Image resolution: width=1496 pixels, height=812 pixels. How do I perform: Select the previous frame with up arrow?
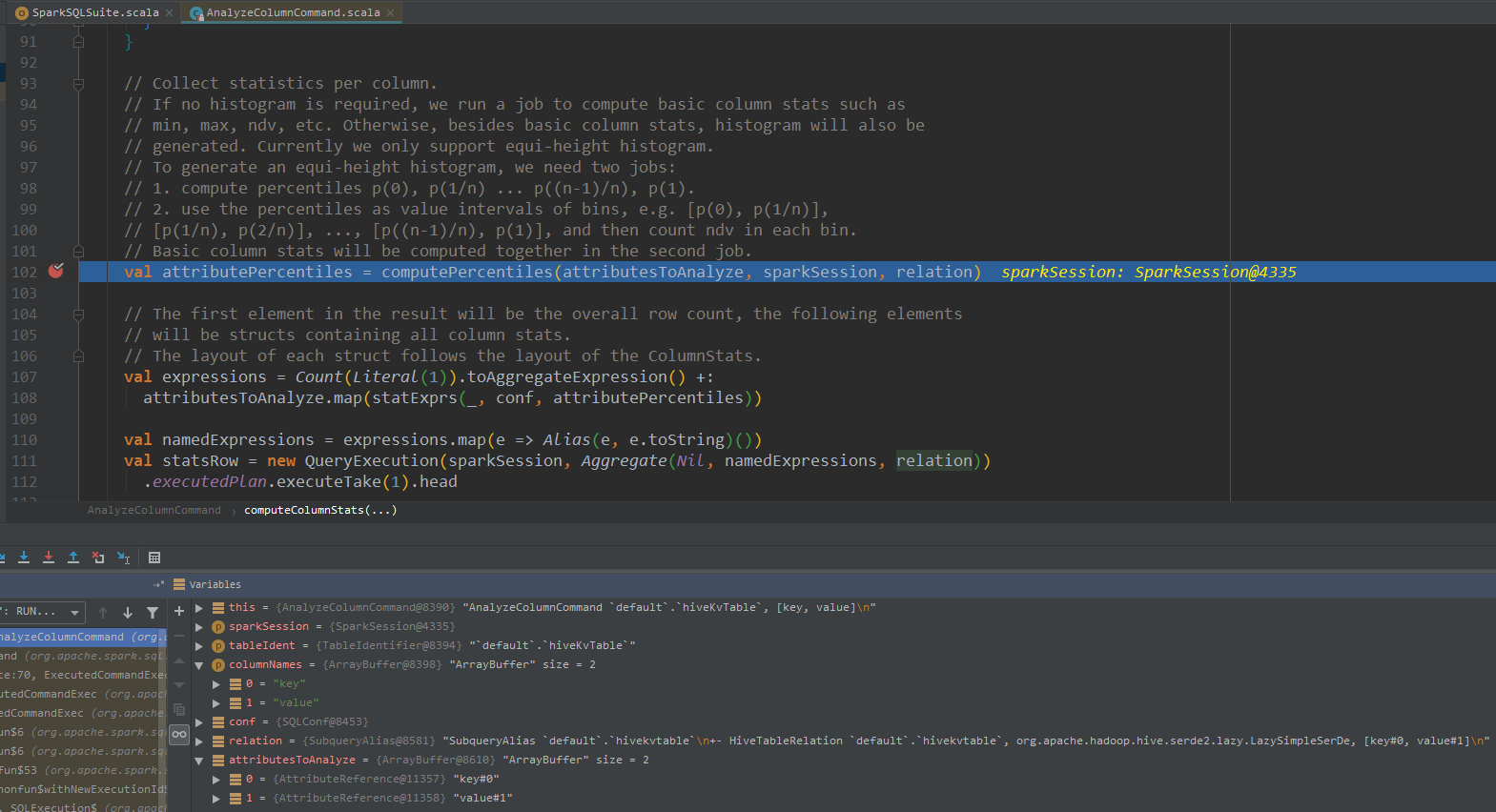pos(103,613)
